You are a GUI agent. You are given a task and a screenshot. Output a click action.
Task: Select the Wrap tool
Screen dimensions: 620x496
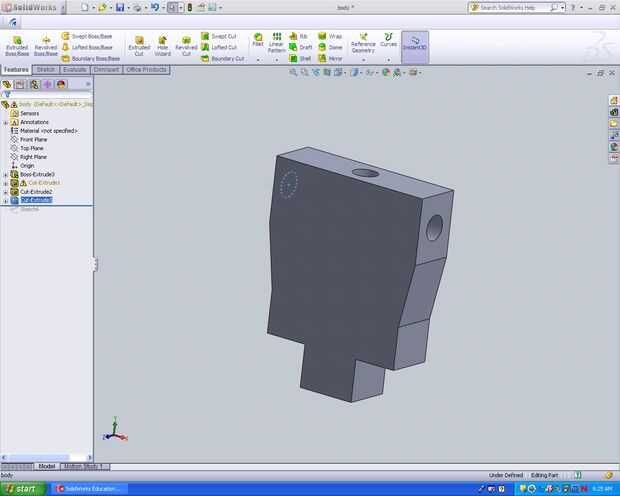330,36
